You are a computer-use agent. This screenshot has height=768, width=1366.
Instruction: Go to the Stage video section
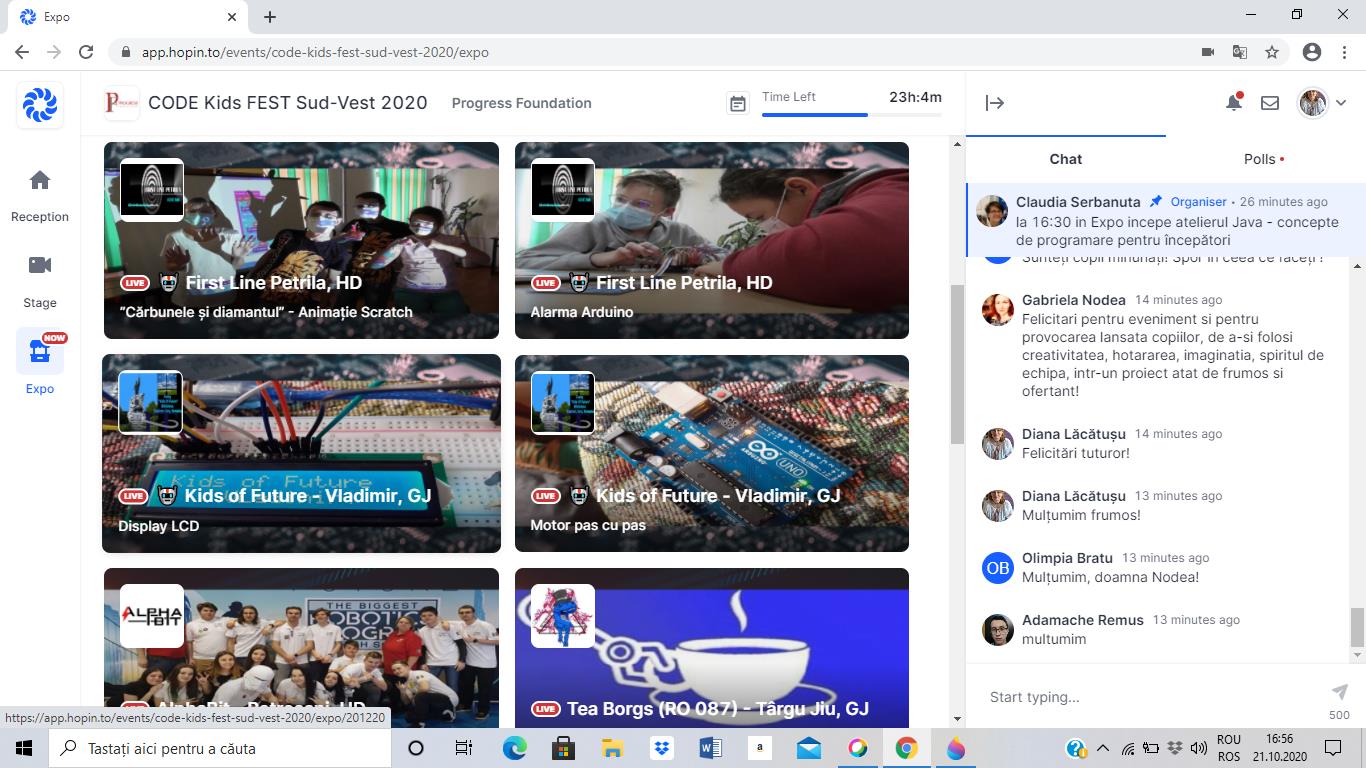click(x=40, y=266)
